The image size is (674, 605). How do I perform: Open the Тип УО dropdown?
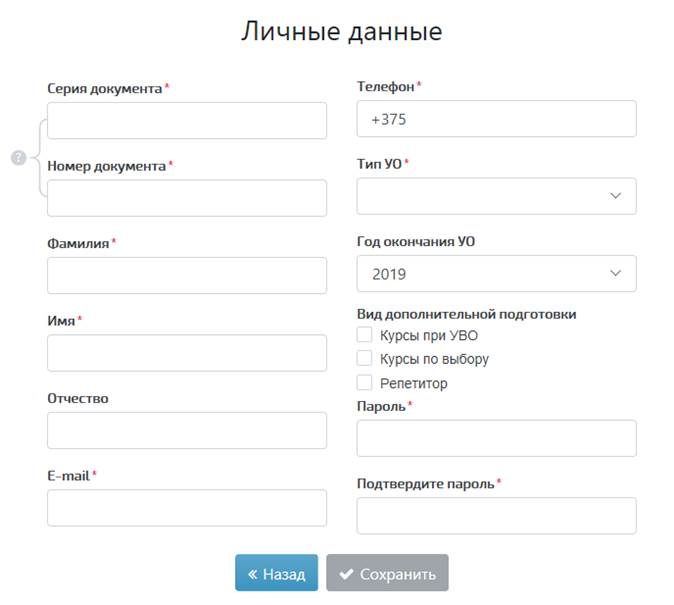coord(496,196)
